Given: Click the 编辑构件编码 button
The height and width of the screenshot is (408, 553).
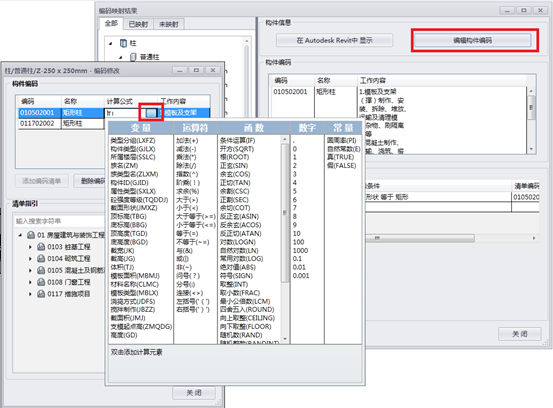Looking at the screenshot, I should (x=472, y=40).
